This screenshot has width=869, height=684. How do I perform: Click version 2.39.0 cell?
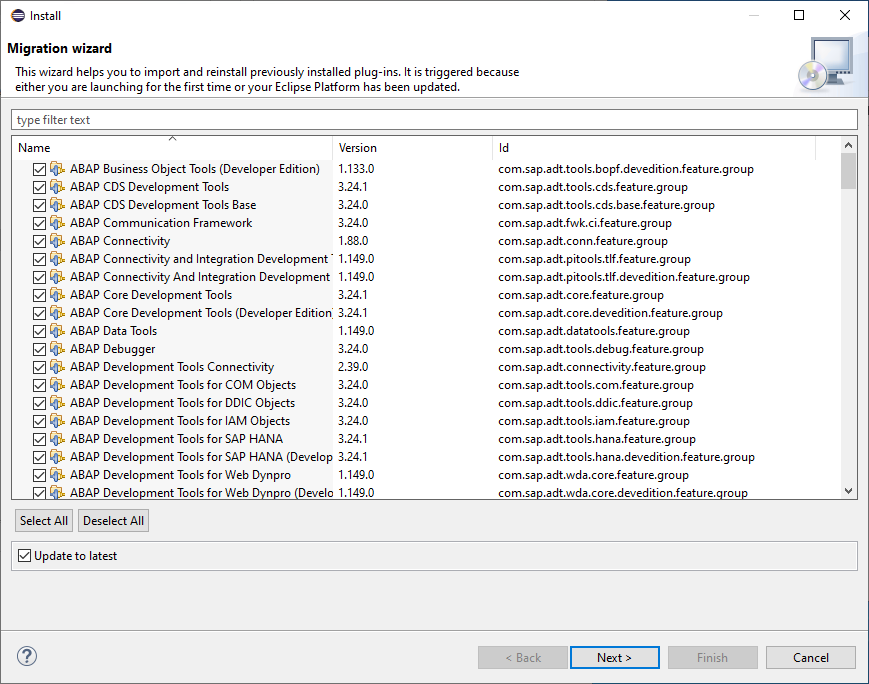(353, 367)
